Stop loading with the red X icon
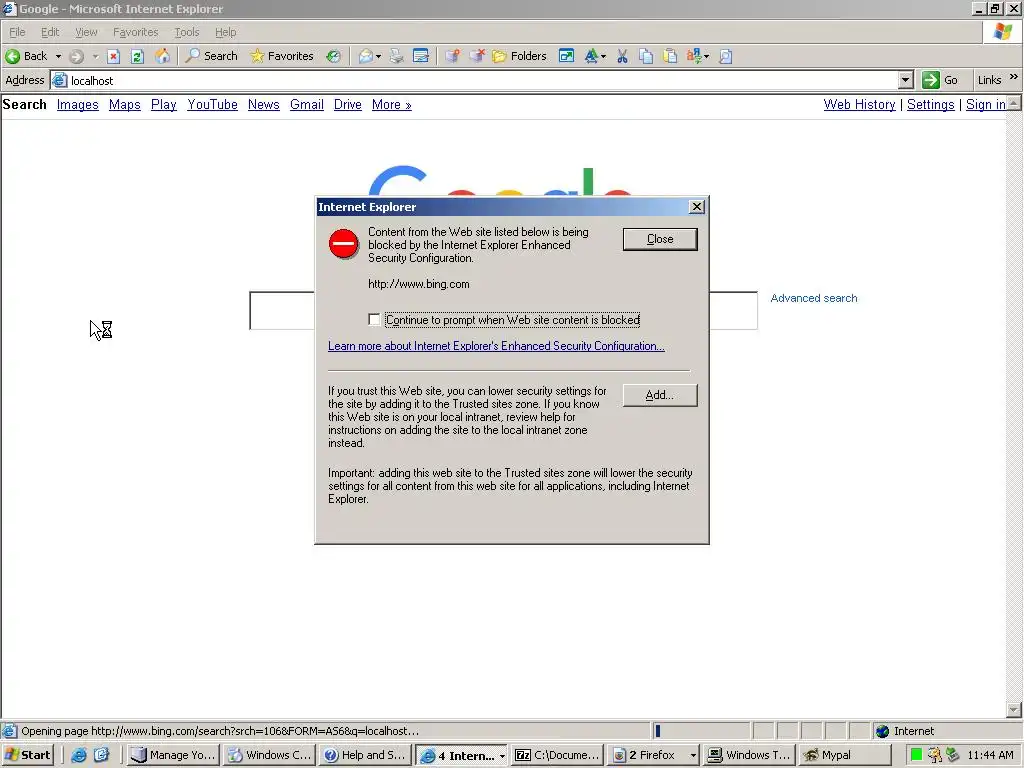 click(x=114, y=56)
